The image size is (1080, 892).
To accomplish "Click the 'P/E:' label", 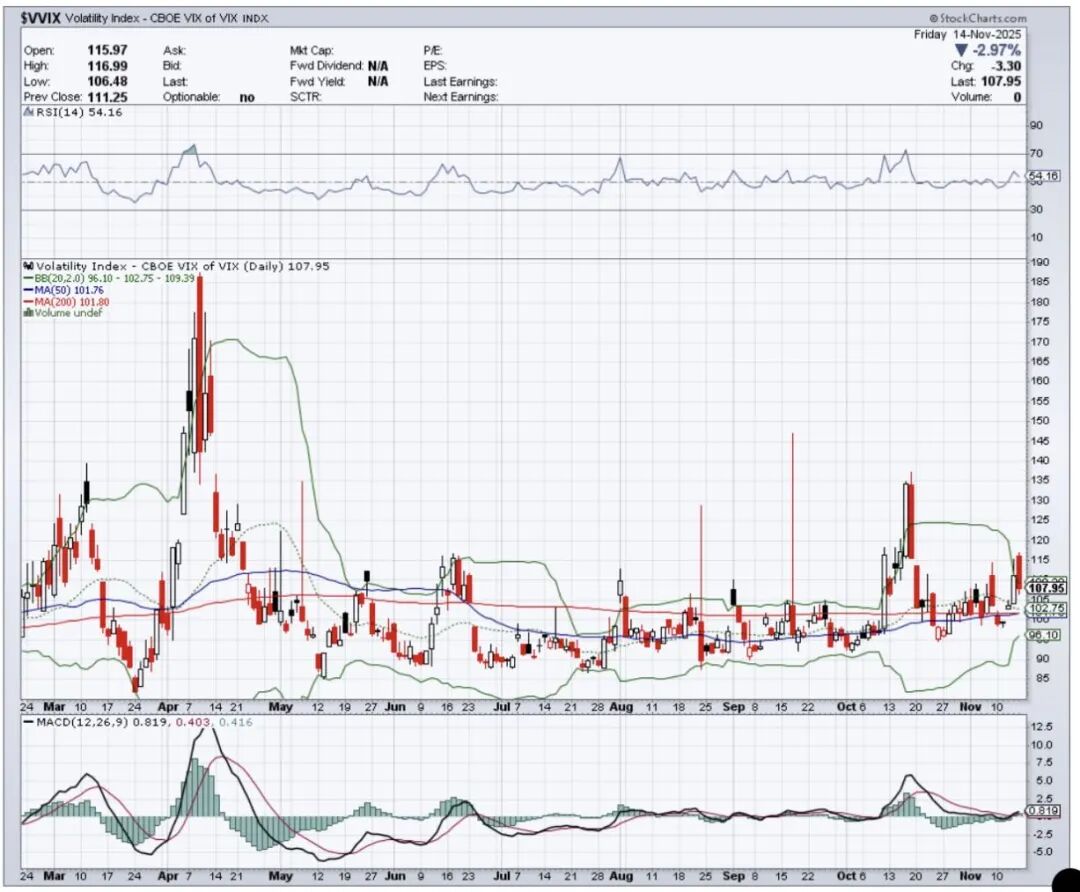I will (x=433, y=50).
